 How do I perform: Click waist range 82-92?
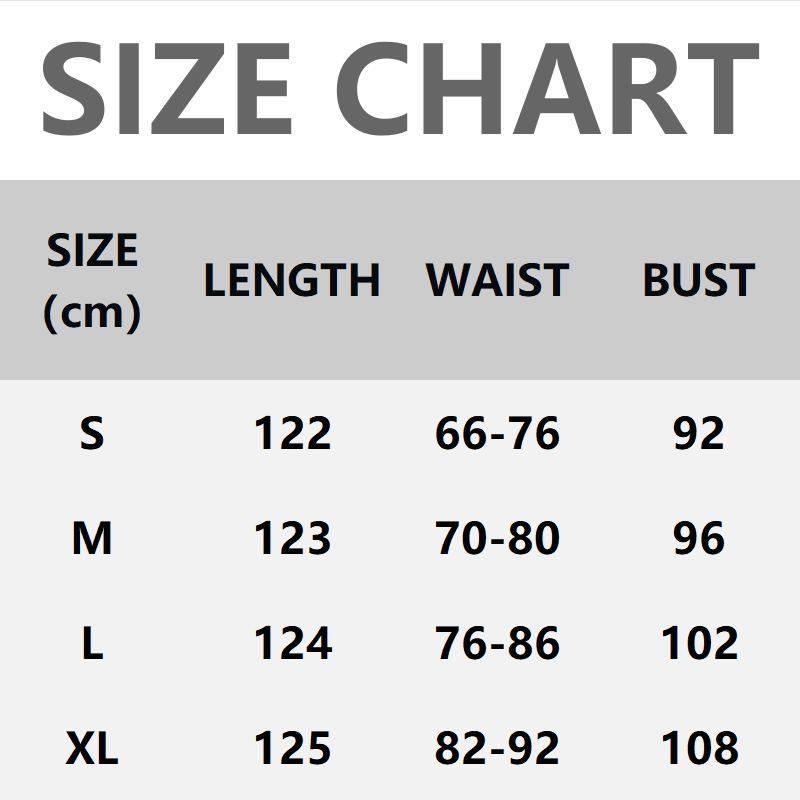pyautogui.click(x=497, y=748)
